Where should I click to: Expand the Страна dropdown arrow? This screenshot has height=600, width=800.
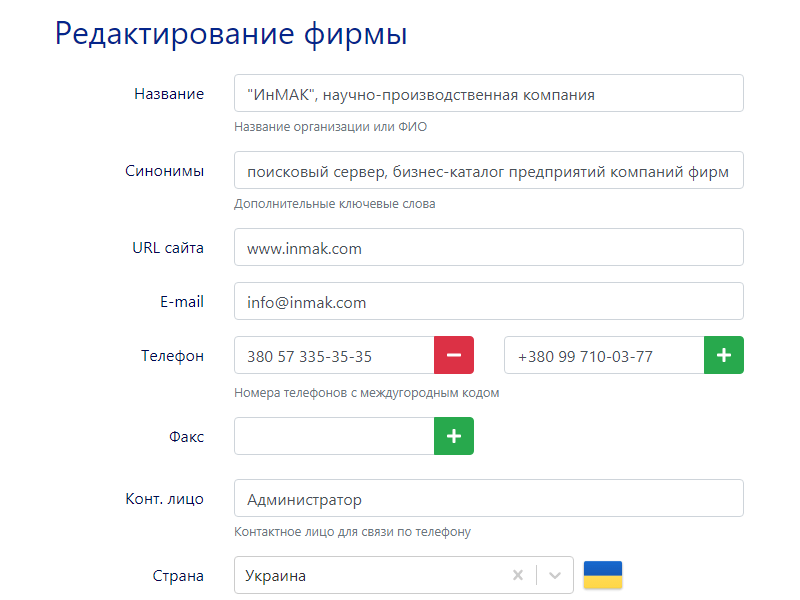pos(555,575)
